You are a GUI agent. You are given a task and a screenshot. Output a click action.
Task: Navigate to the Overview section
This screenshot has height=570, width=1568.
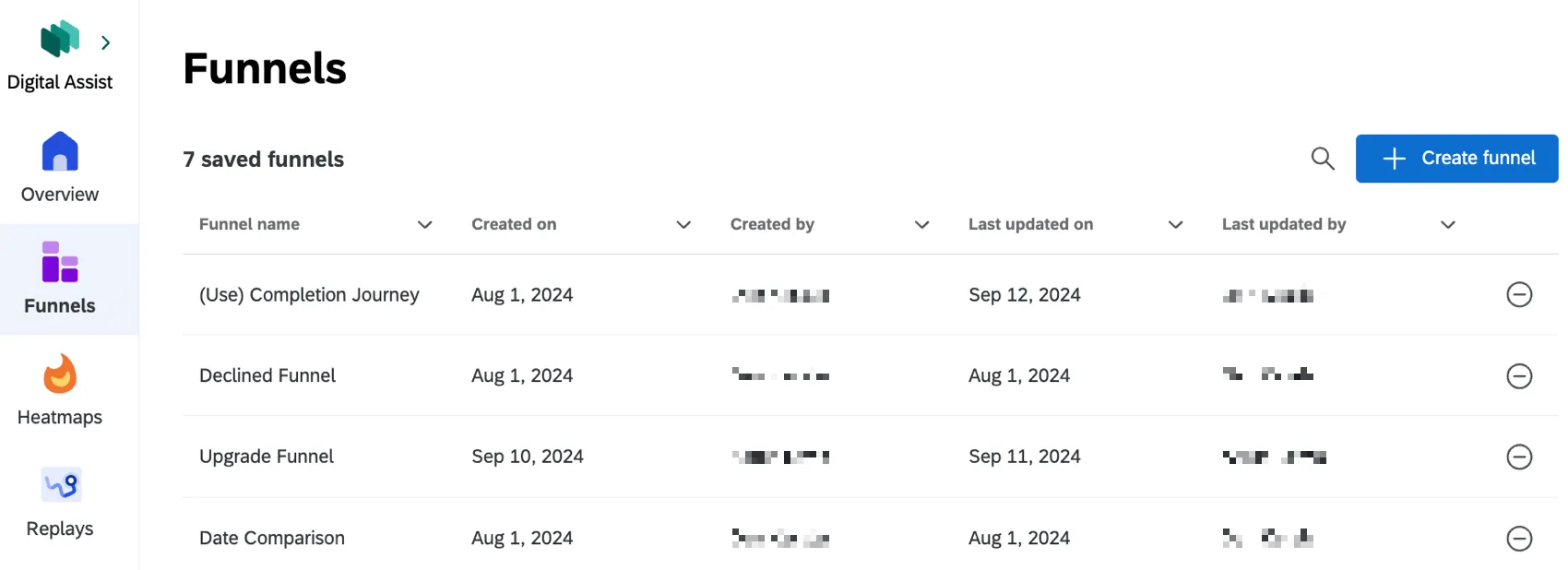coord(59,194)
